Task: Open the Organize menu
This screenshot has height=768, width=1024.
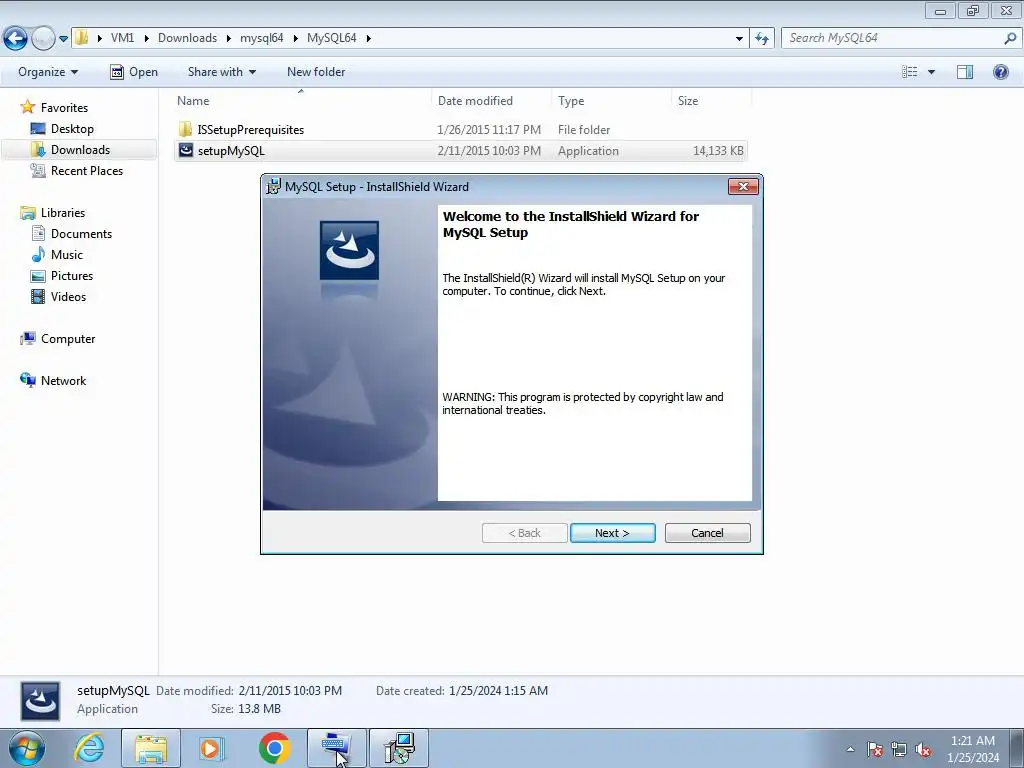Action: point(48,72)
